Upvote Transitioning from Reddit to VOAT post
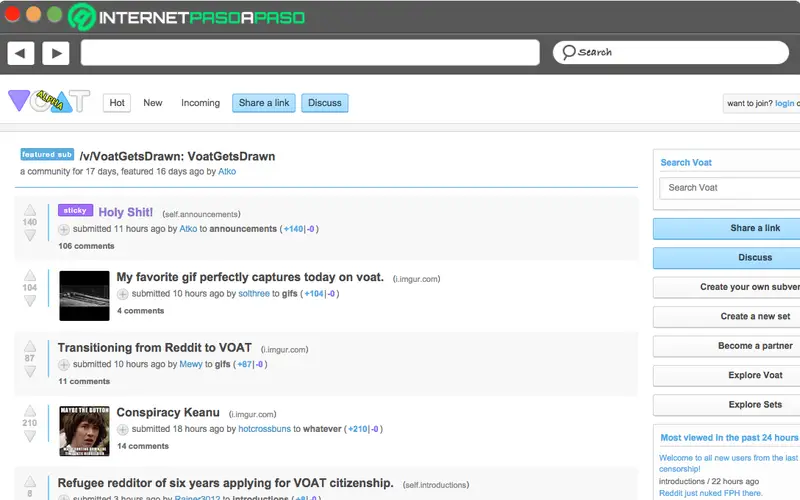800x500 pixels. coord(30,345)
